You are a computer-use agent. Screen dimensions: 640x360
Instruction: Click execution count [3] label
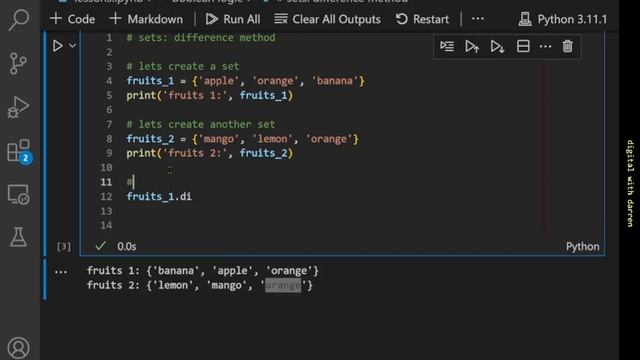(64, 247)
